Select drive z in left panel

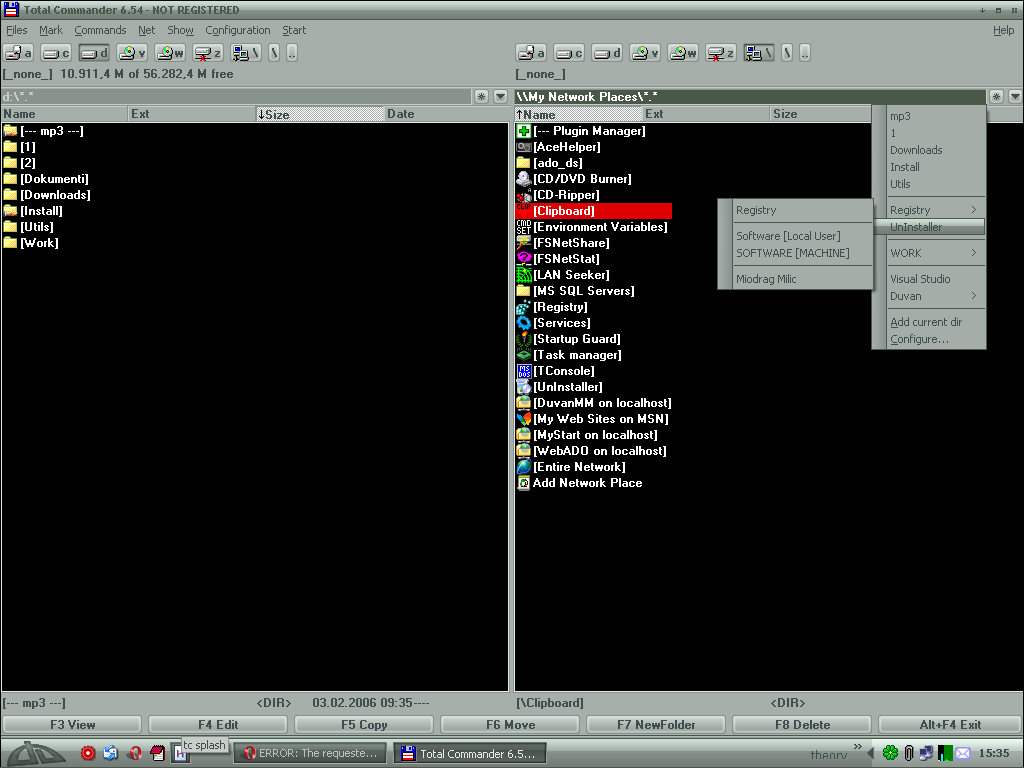pos(208,53)
